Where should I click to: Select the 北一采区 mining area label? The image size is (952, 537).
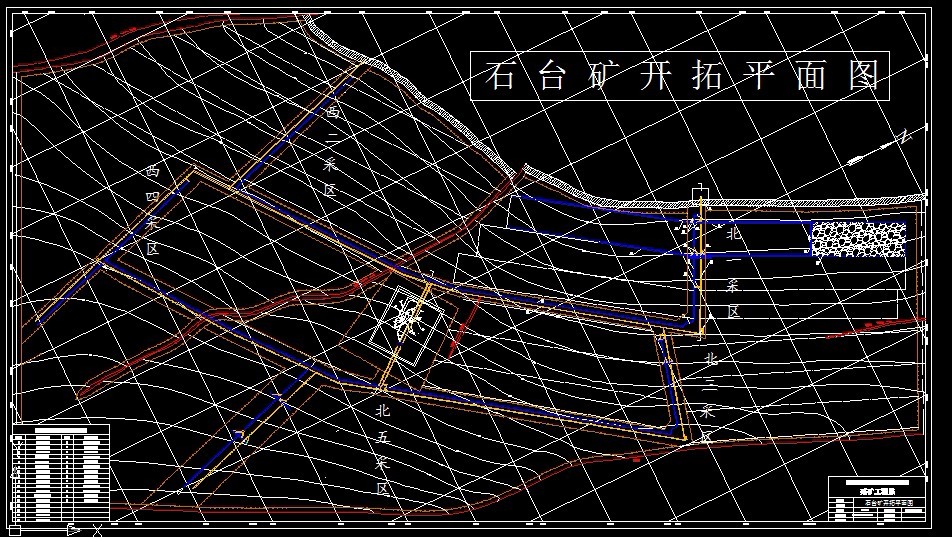click(x=734, y=273)
